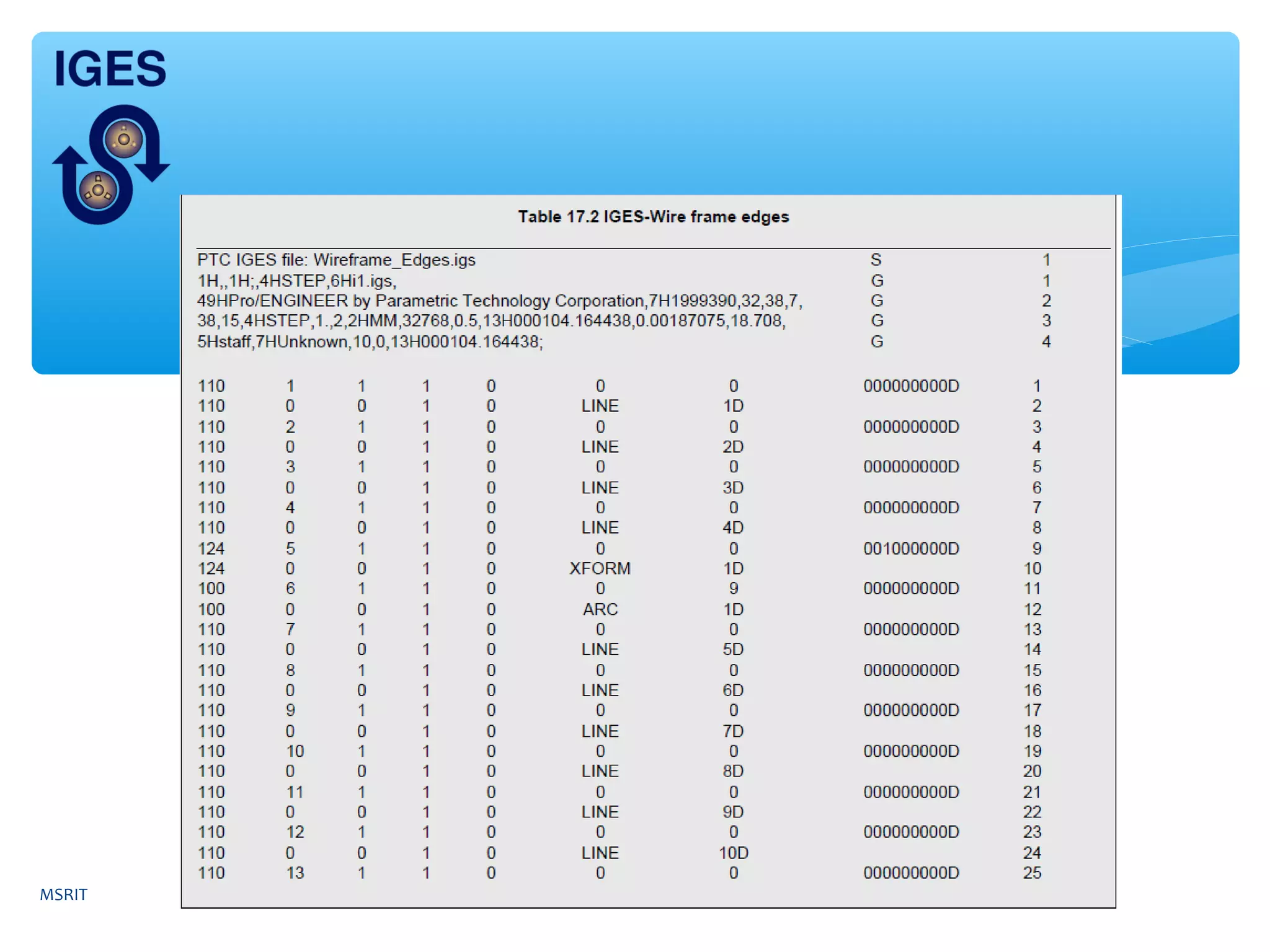This screenshot has height=952, width=1270.
Task: Click sequence number 25 in last row
Action: [x=1032, y=873]
